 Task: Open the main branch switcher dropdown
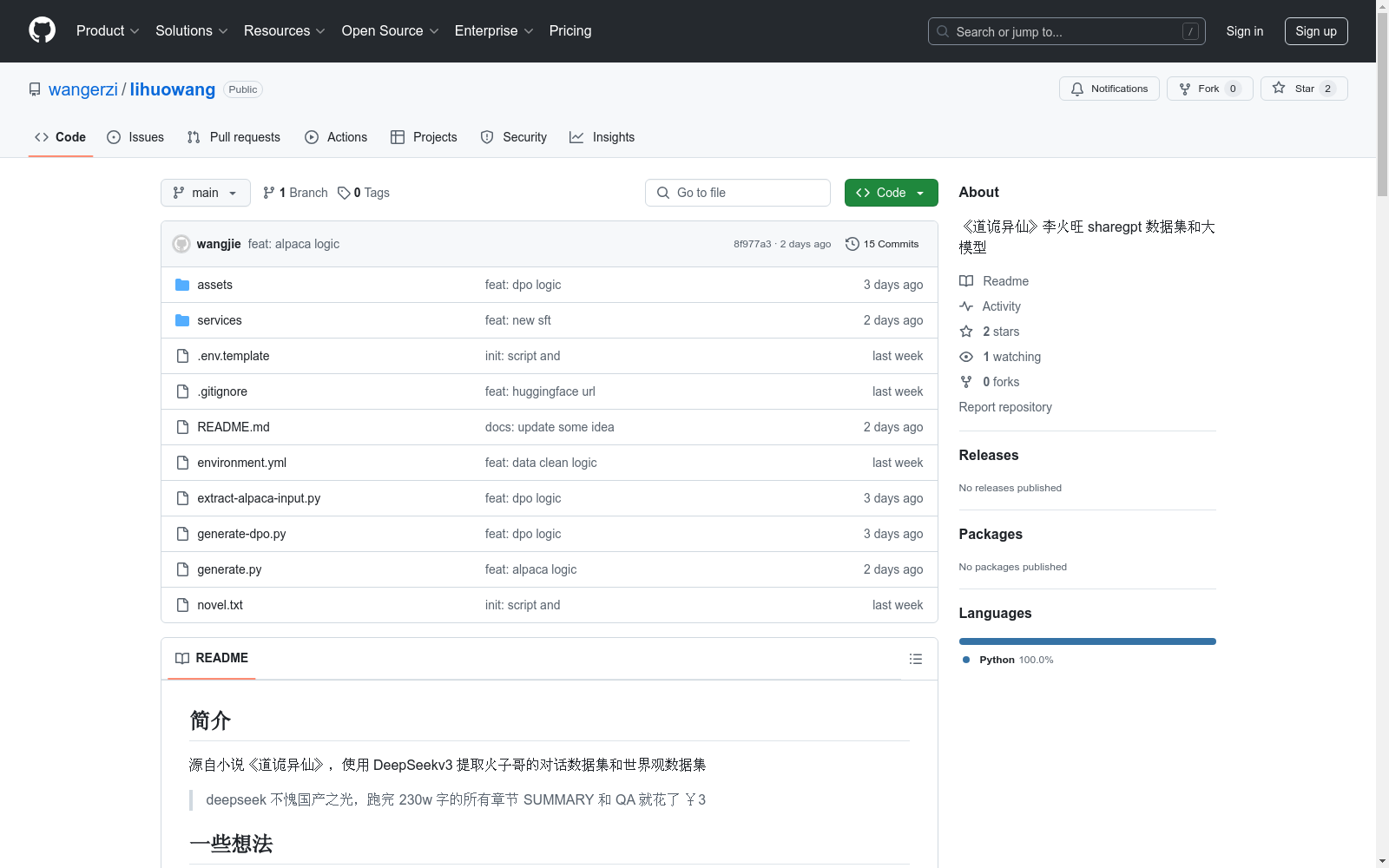206,193
